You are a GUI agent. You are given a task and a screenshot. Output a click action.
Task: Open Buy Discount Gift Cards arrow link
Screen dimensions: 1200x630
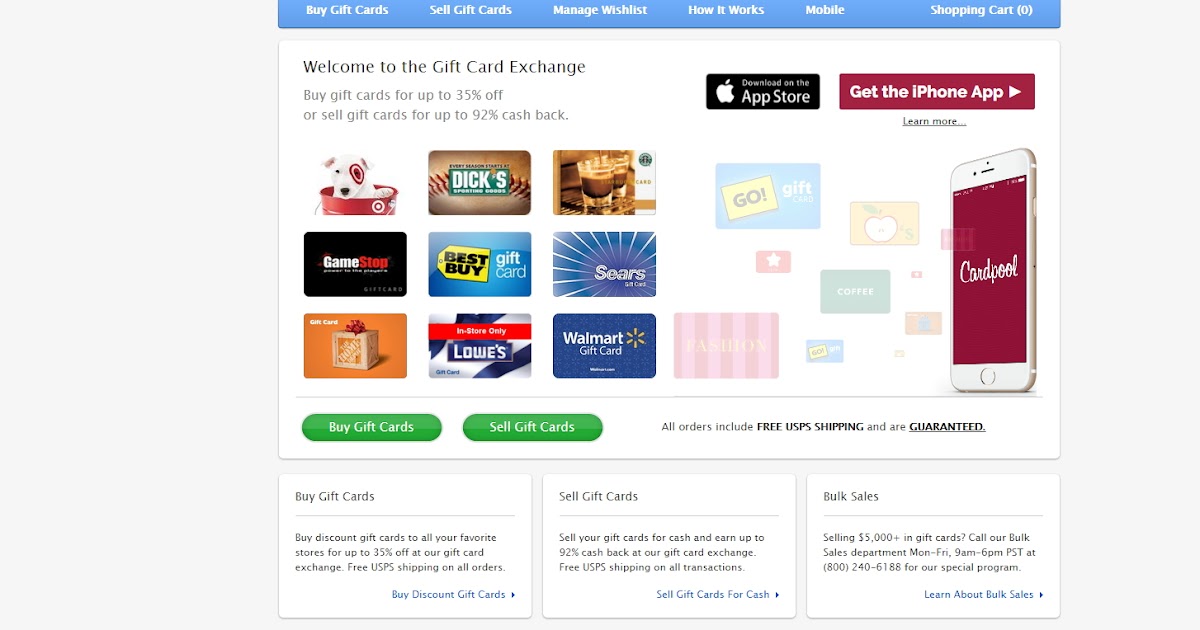click(x=453, y=594)
